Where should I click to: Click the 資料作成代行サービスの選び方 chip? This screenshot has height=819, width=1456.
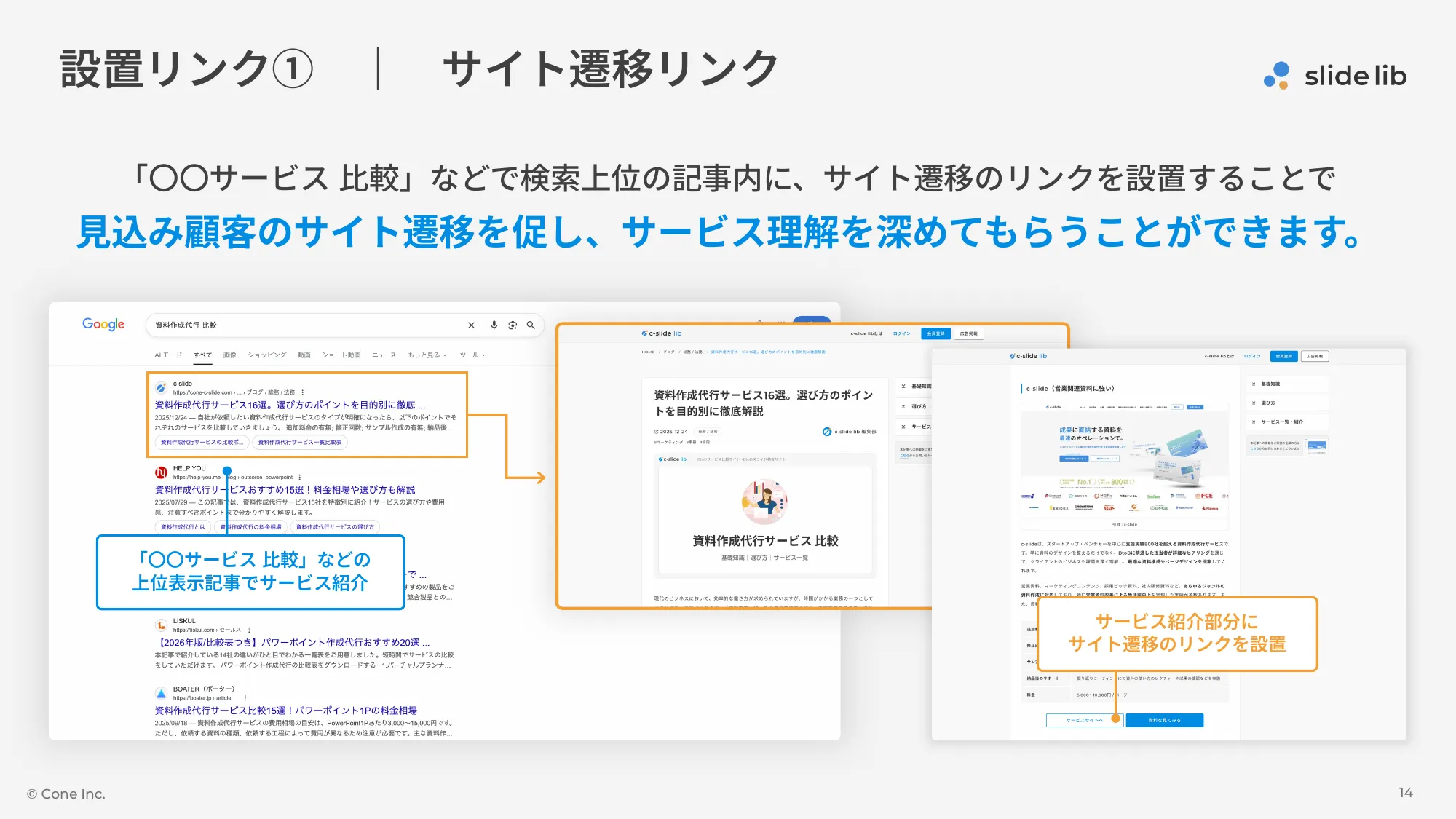pos(335,527)
